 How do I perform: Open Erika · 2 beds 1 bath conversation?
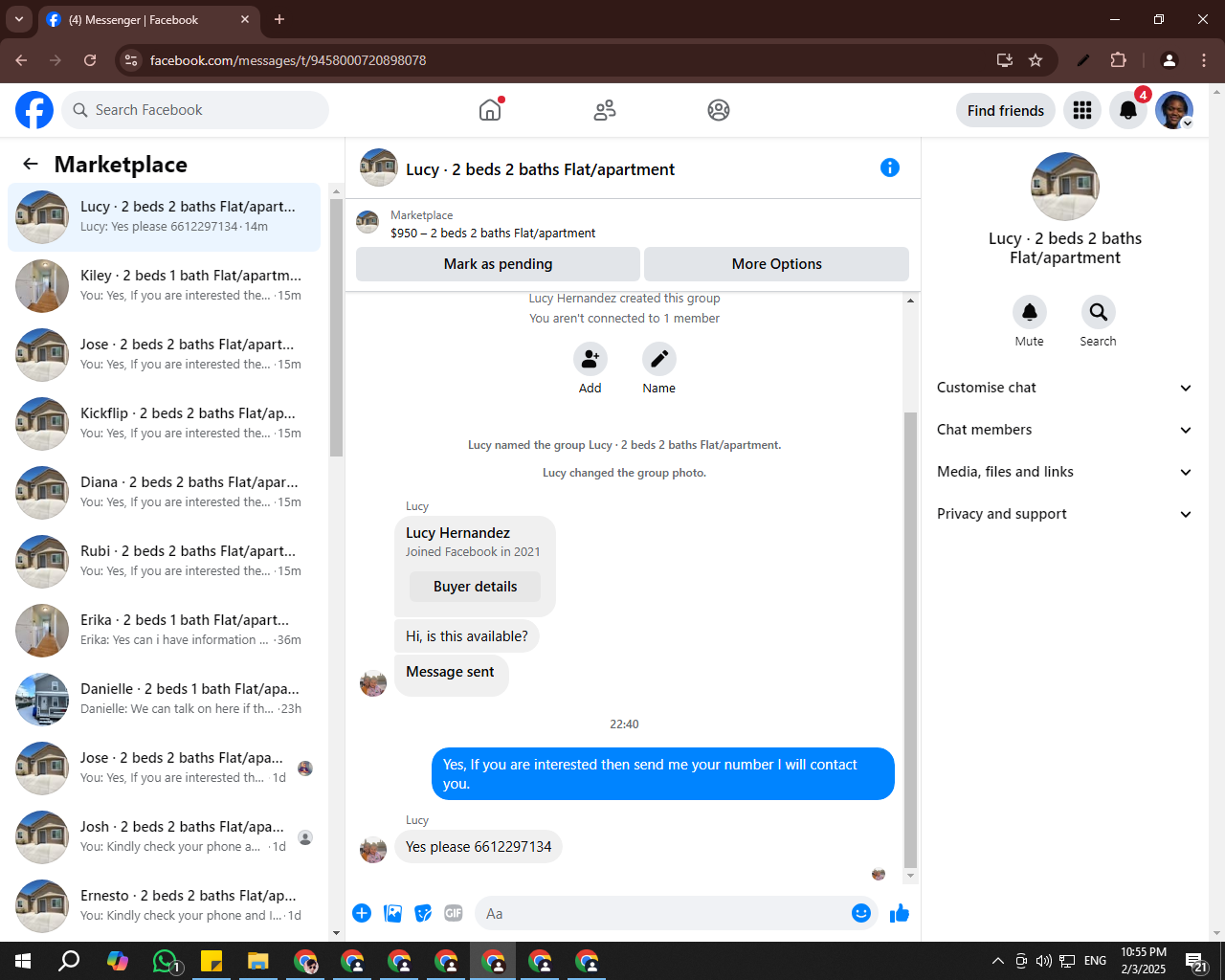point(165,630)
